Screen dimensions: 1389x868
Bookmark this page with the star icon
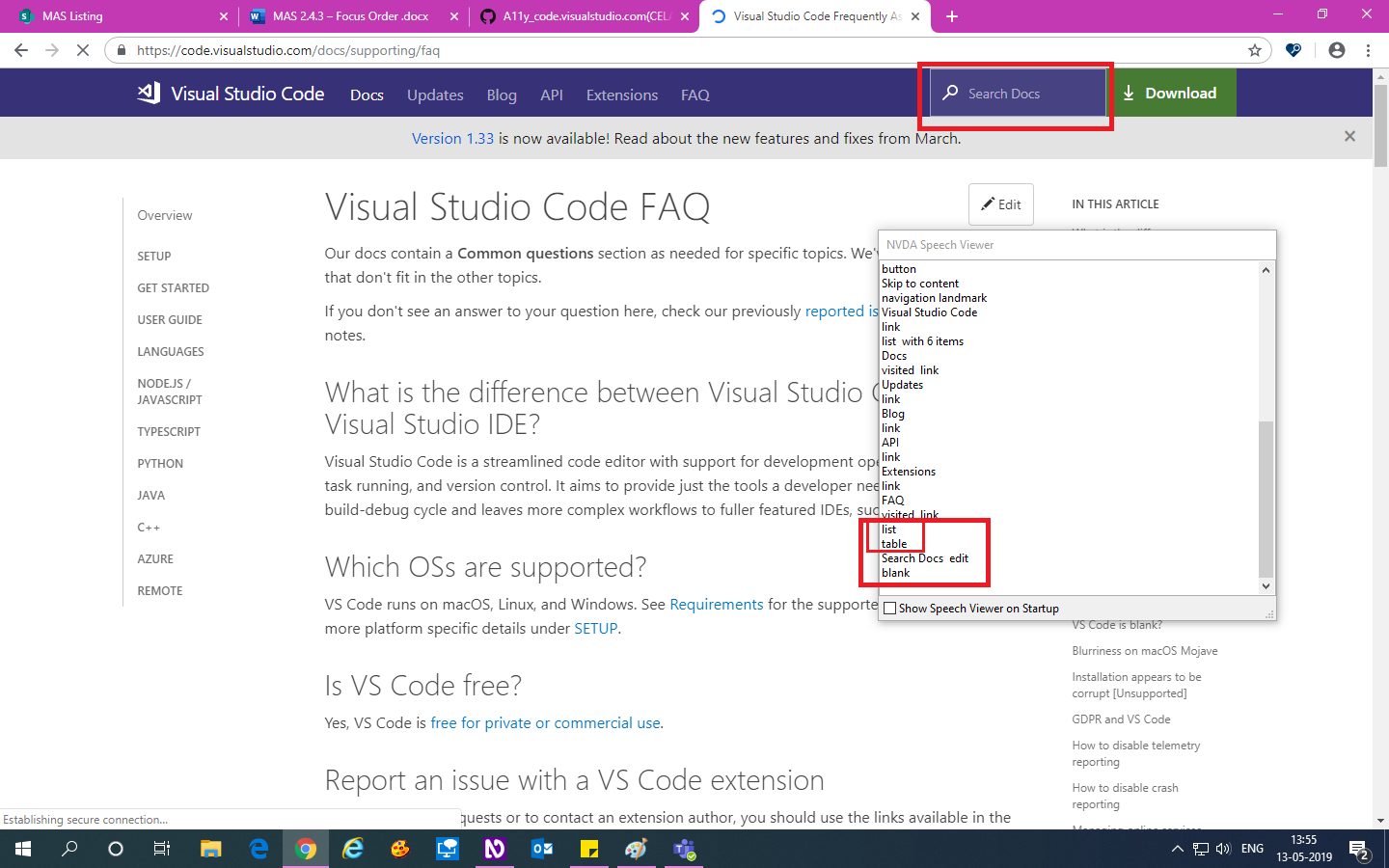click(1255, 50)
